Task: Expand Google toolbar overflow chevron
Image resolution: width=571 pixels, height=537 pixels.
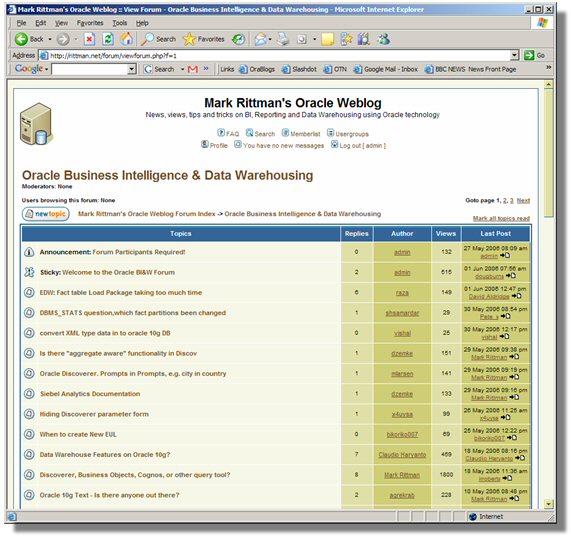Action: pyautogui.click(x=206, y=68)
